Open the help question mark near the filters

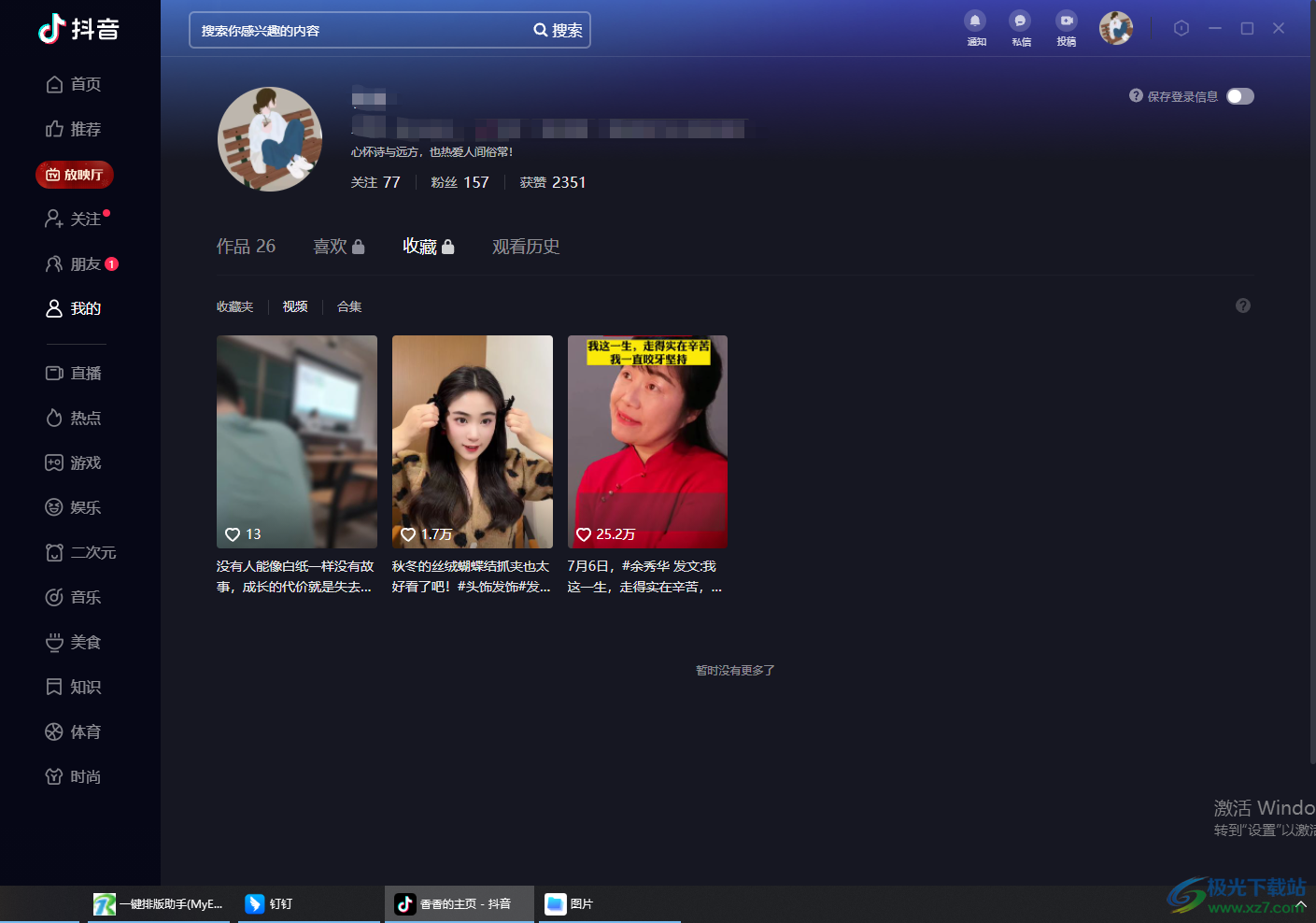tap(1242, 305)
